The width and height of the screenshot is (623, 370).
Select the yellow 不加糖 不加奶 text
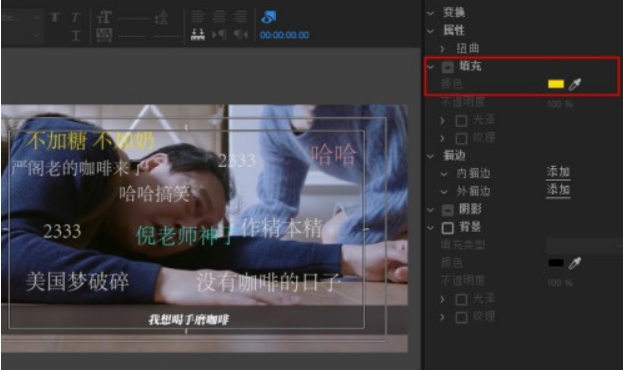(x=90, y=140)
